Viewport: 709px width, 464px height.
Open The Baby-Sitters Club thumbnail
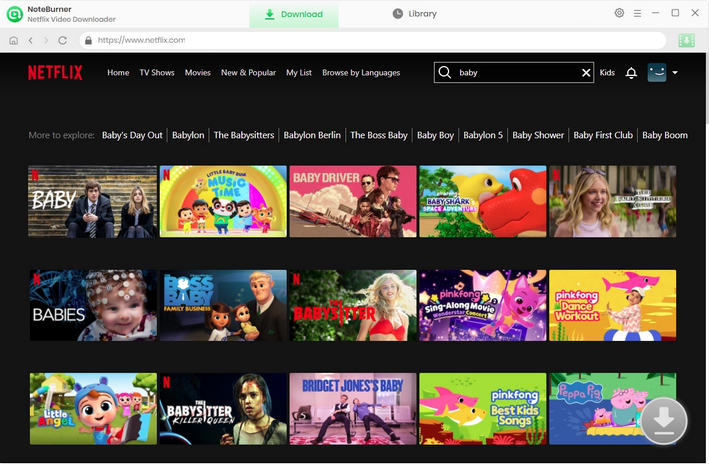click(612, 201)
